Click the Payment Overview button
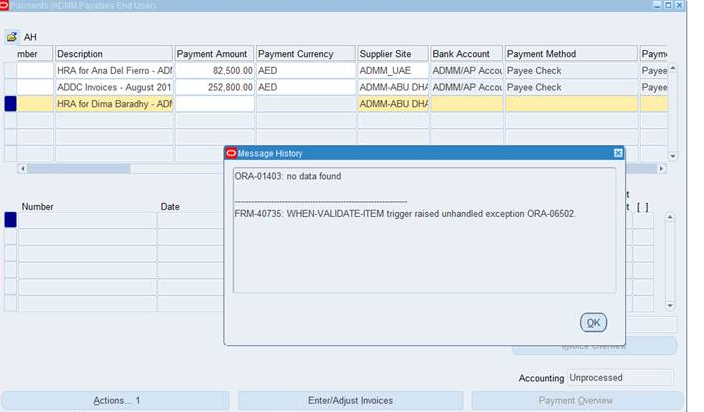This screenshot has width=704, height=412. coord(576,400)
